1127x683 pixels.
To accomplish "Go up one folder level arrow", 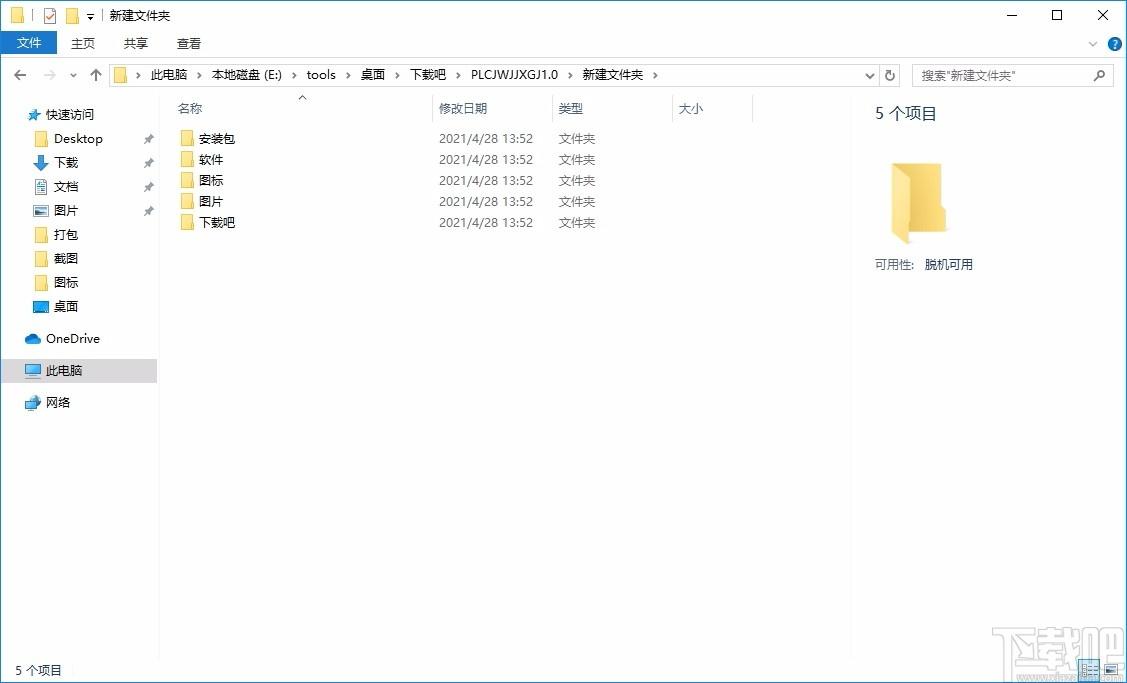I will tap(96, 75).
